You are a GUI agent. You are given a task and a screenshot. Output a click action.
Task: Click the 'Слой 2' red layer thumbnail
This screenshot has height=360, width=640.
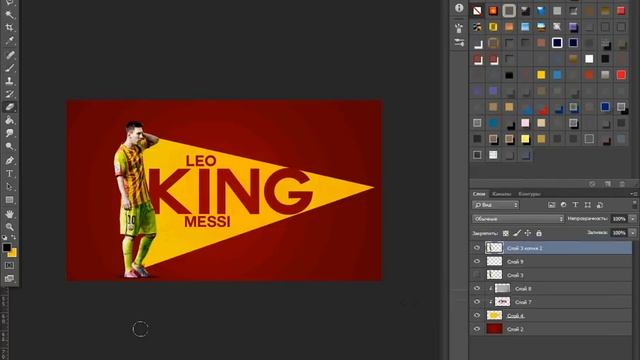tap(494, 329)
